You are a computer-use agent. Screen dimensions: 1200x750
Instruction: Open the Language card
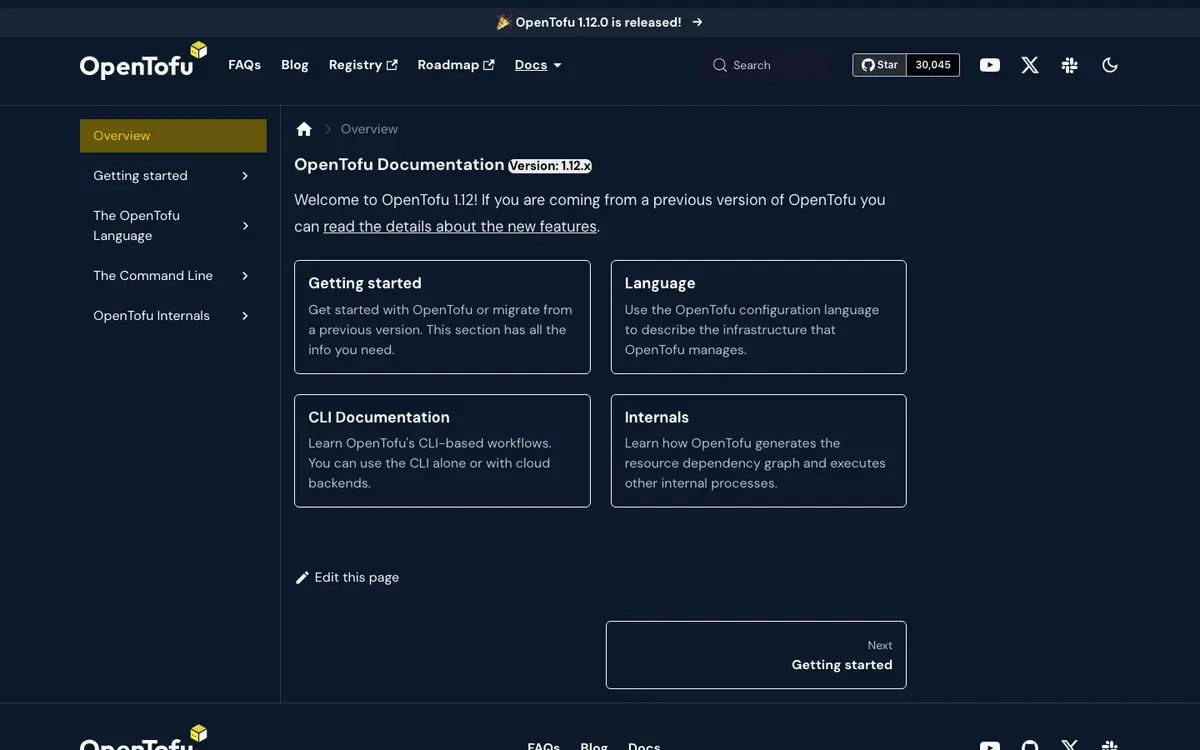pos(758,317)
